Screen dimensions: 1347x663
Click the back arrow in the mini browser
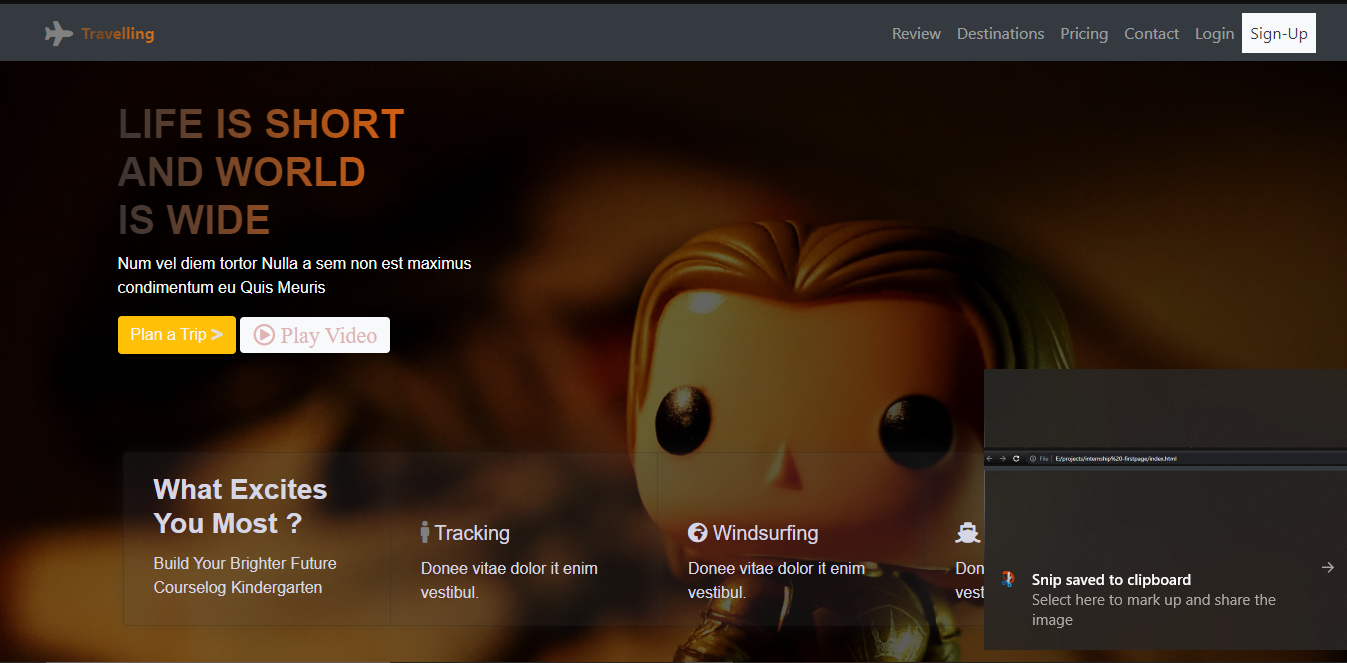coord(988,458)
